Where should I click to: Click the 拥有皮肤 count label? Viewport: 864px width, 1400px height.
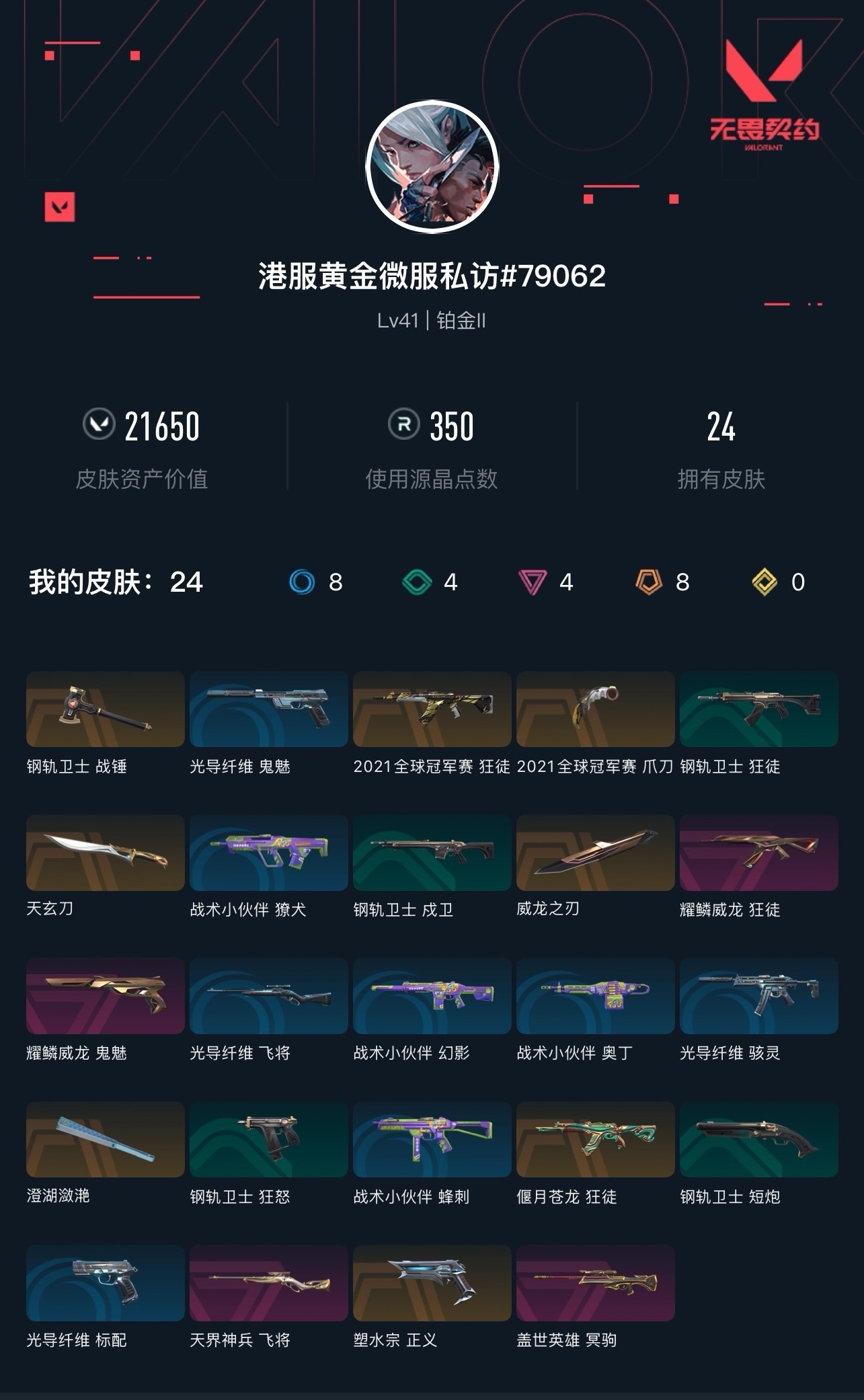[x=721, y=479]
